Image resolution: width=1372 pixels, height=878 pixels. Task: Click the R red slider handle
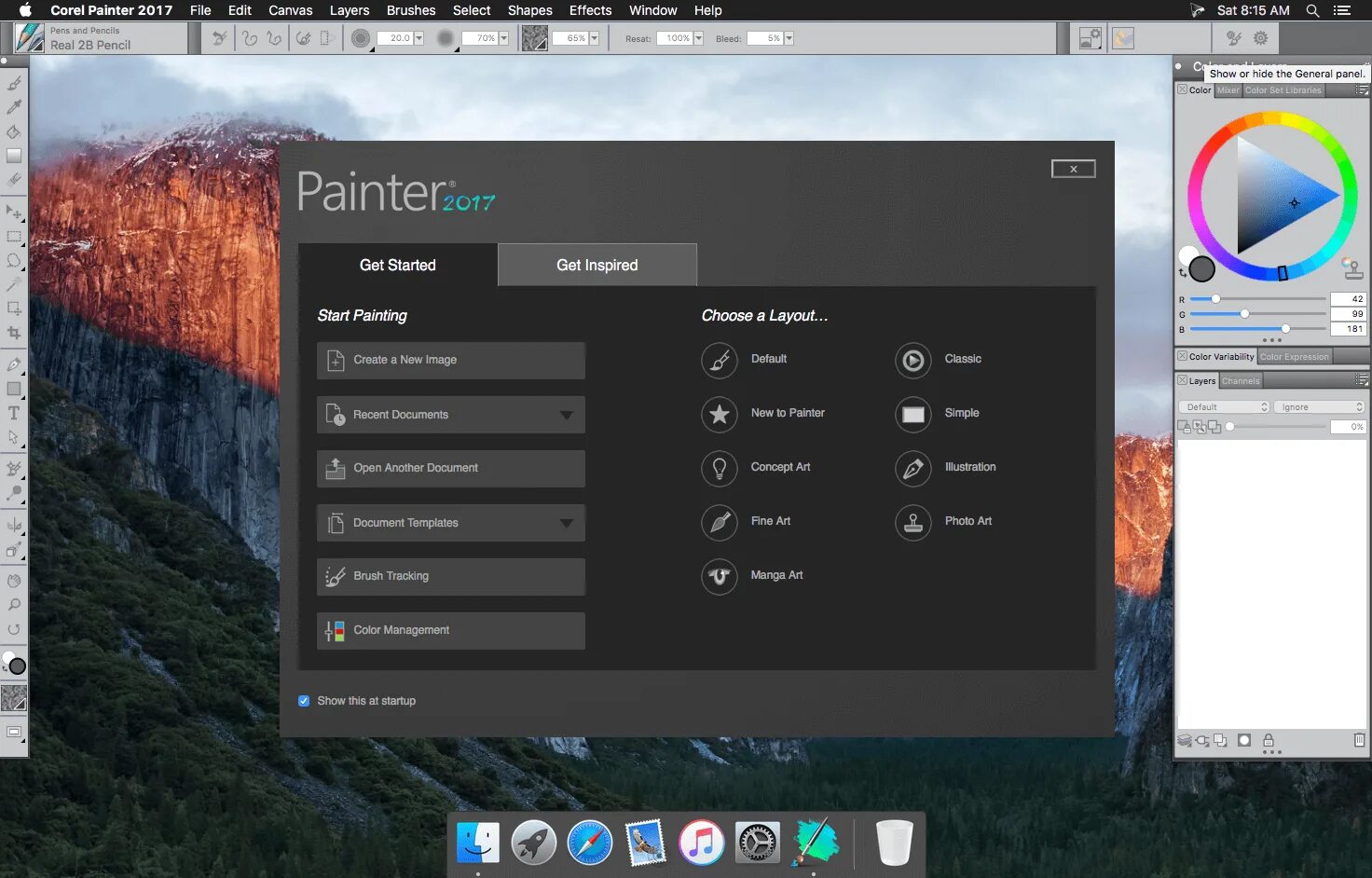click(1215, 299)
